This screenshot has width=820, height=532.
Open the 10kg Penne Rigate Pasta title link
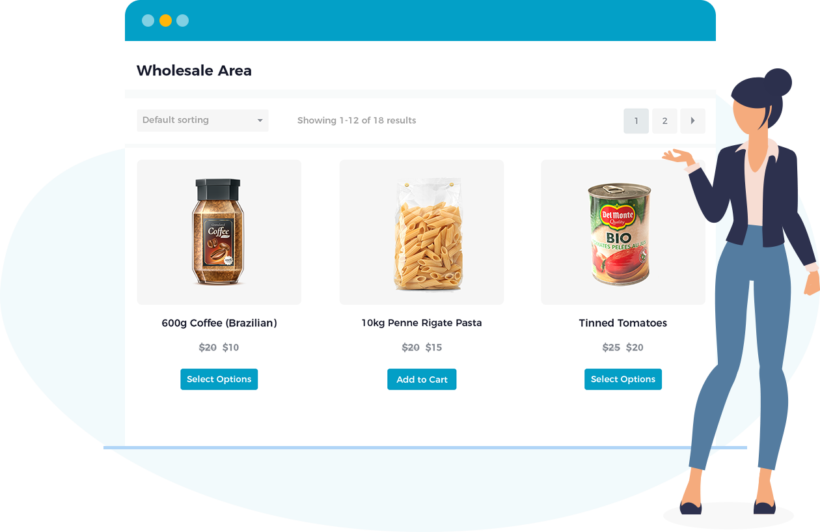coord(422,323)
